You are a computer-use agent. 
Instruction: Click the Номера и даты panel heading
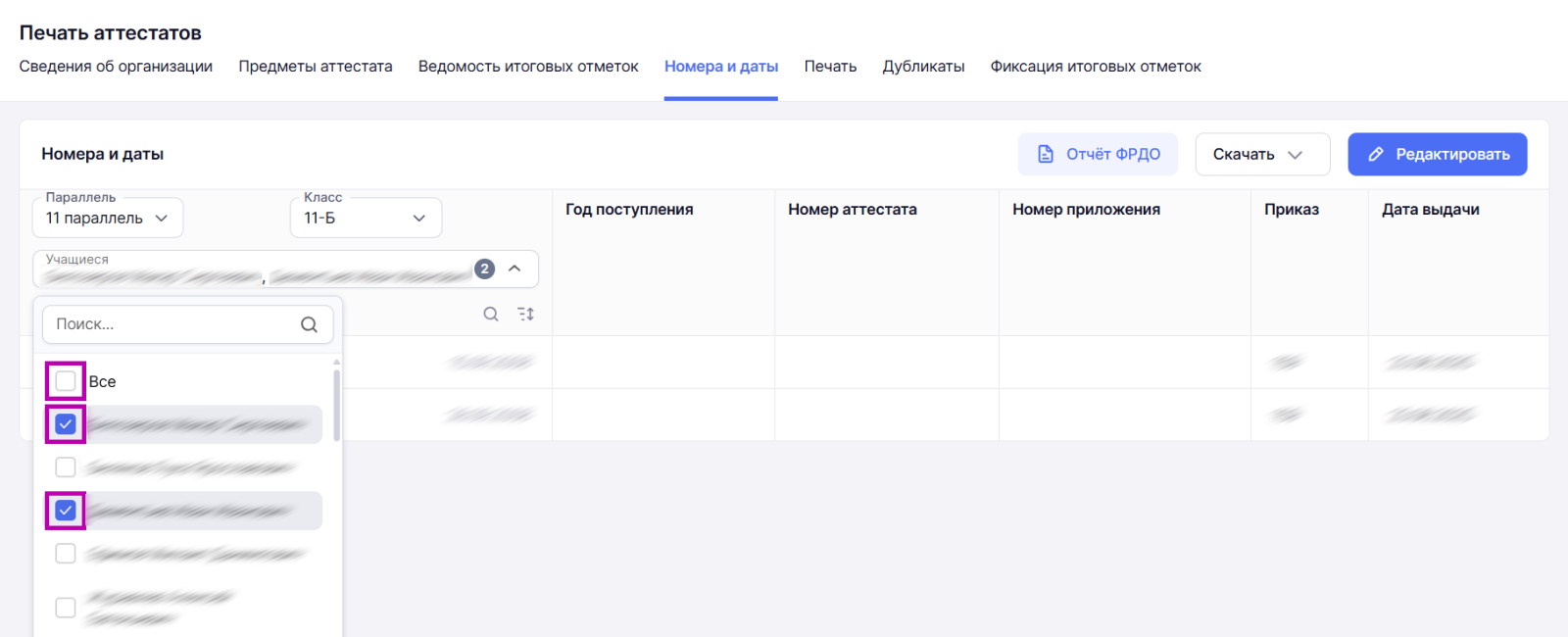[102, 154]
